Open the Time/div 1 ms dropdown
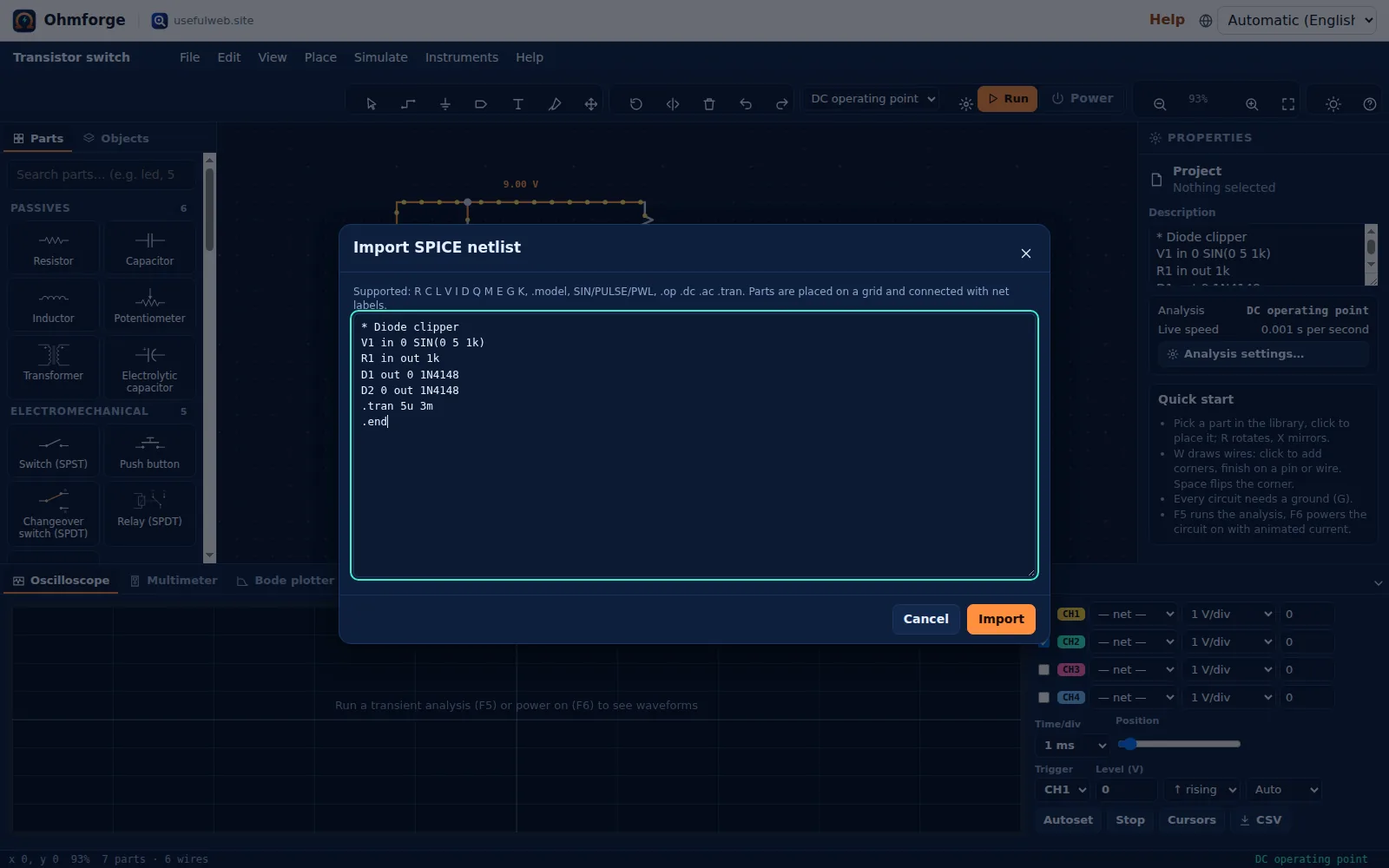 [x=1074, y=745]
